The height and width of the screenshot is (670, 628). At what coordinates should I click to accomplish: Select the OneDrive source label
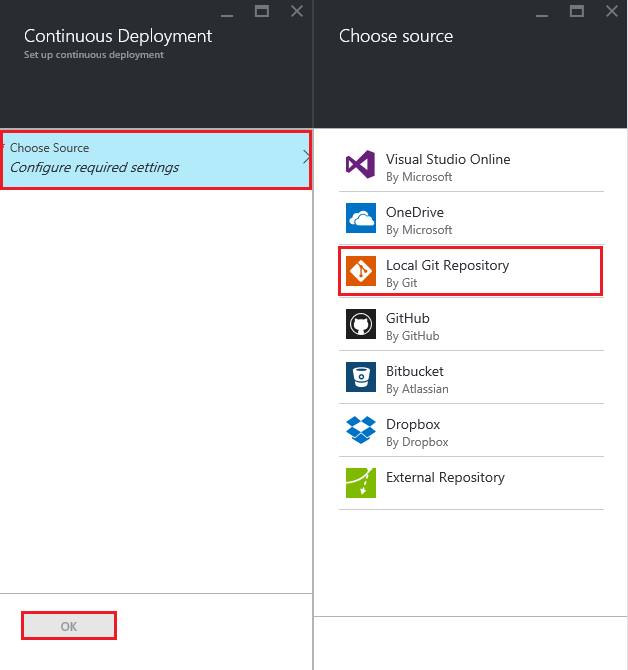(414, 212)
